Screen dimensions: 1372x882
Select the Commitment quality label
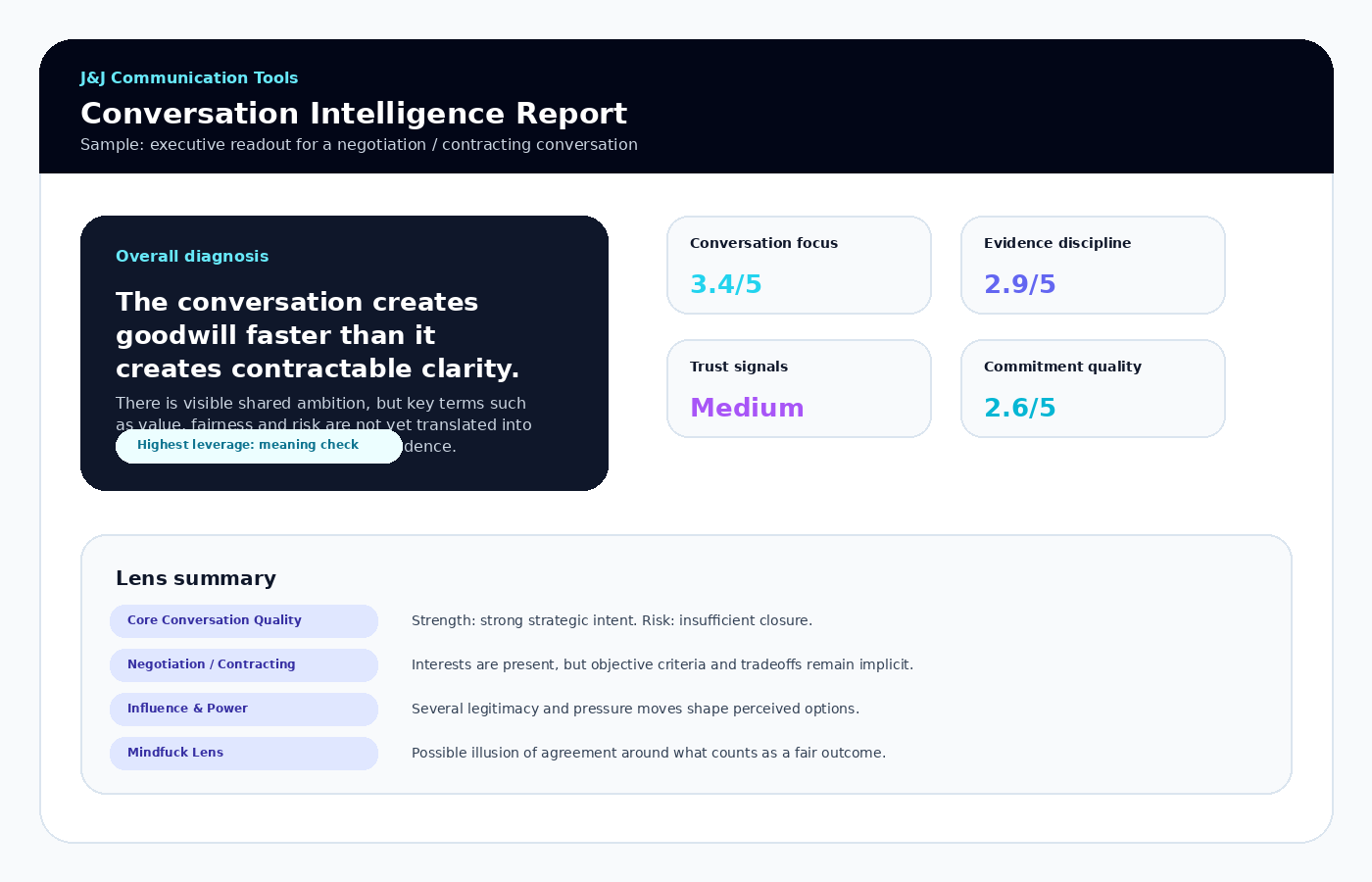[1062, 367]
